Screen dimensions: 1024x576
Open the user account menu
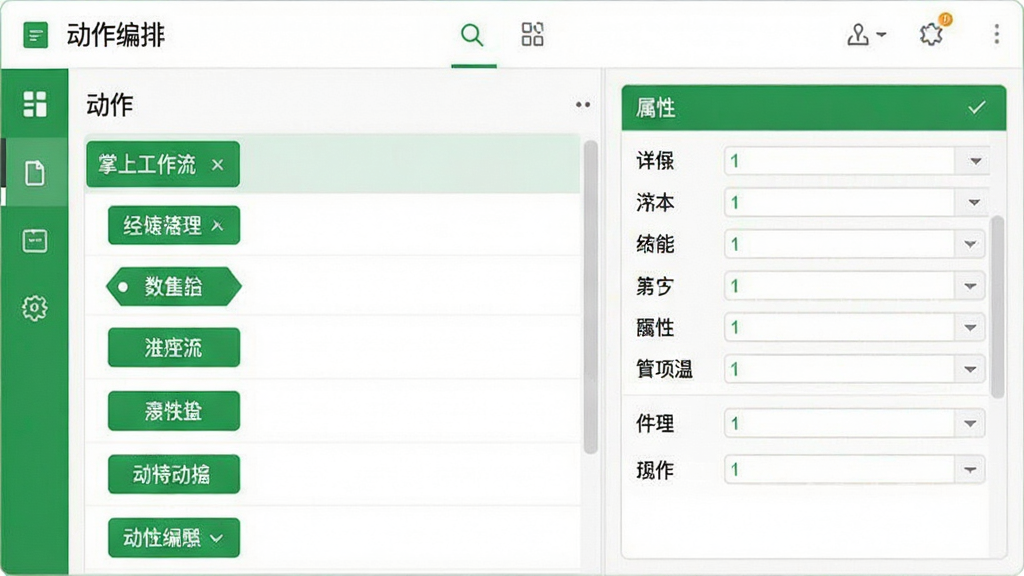point(866,34)
